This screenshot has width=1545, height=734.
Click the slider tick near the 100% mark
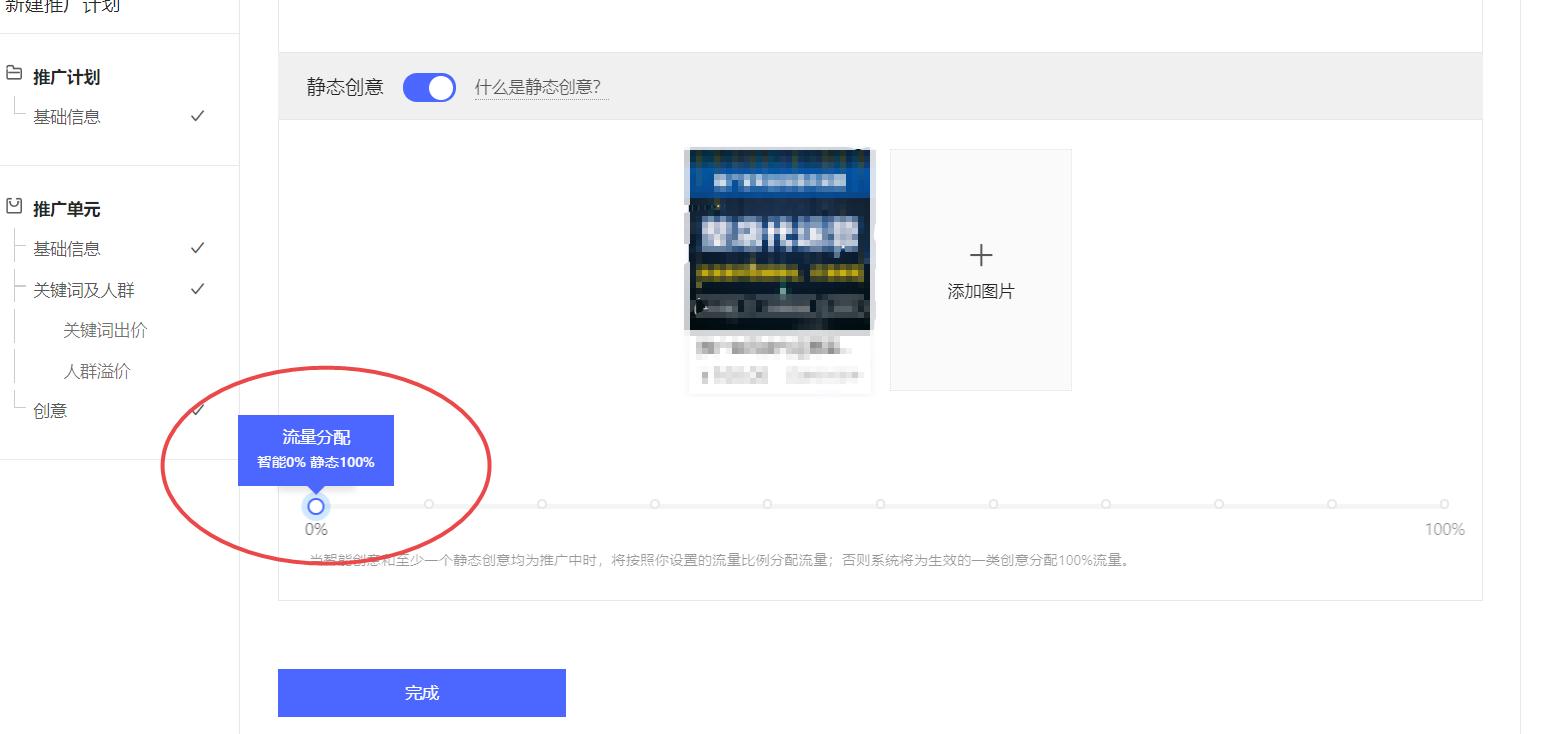tap(1444, 505)
